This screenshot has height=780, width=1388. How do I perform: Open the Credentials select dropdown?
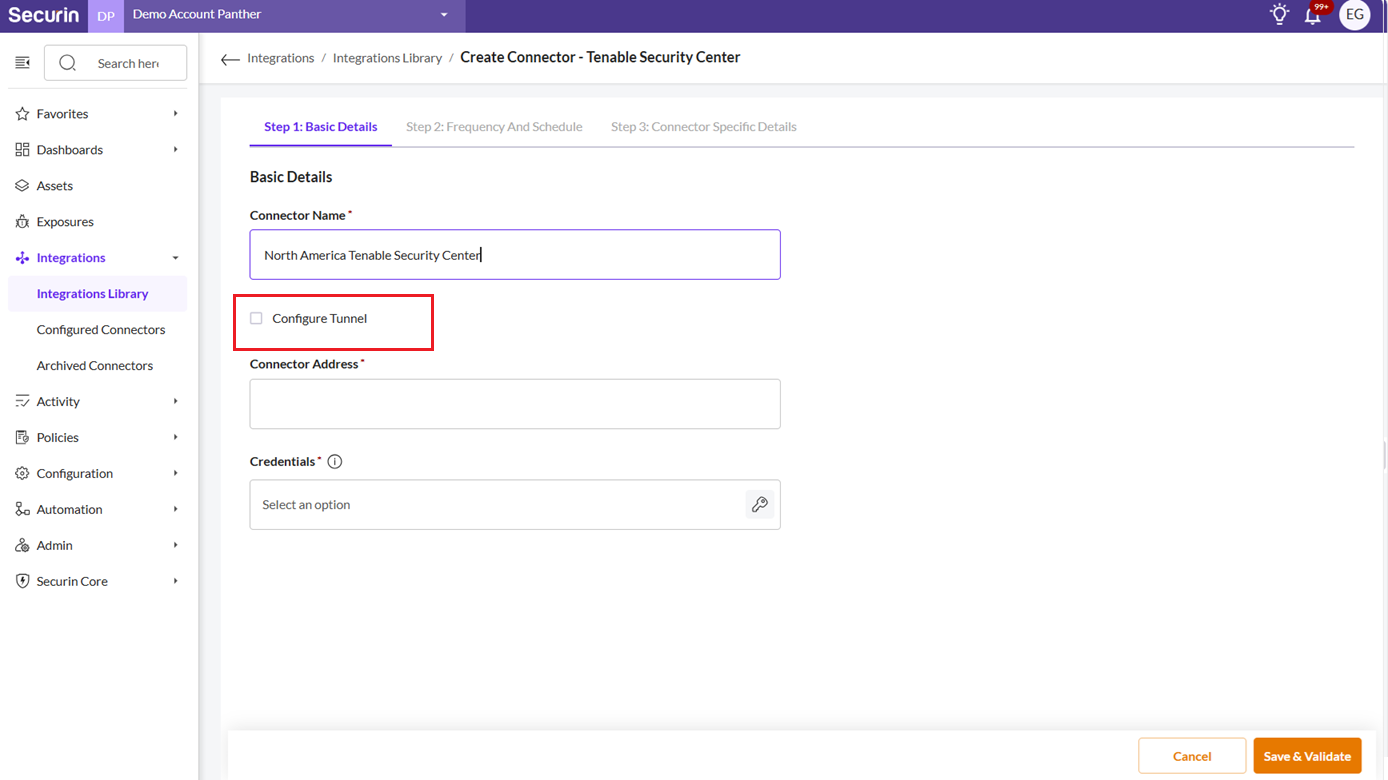click(x=515, y=505)
